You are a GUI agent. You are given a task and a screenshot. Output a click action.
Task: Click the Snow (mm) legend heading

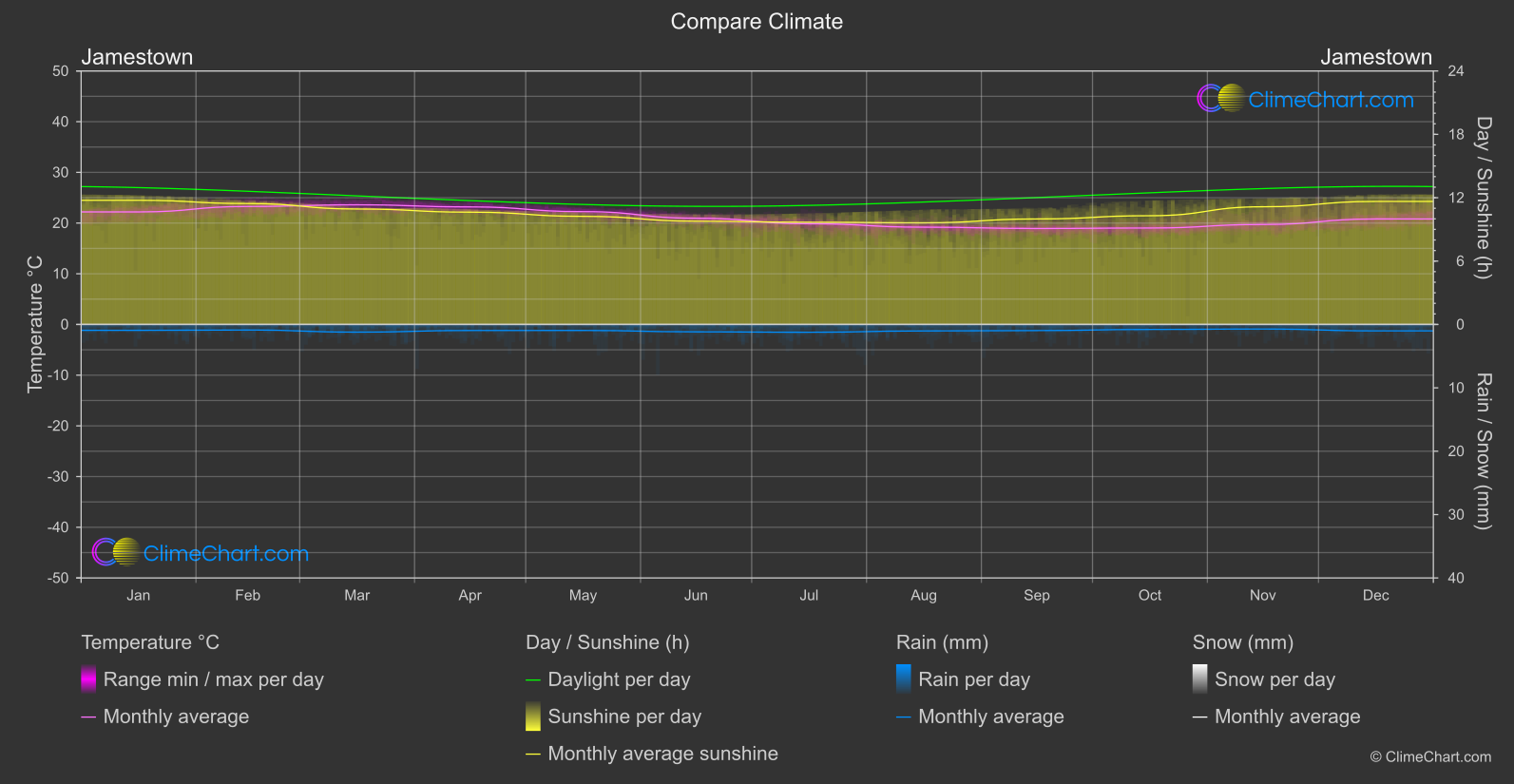pos(1243,642)
